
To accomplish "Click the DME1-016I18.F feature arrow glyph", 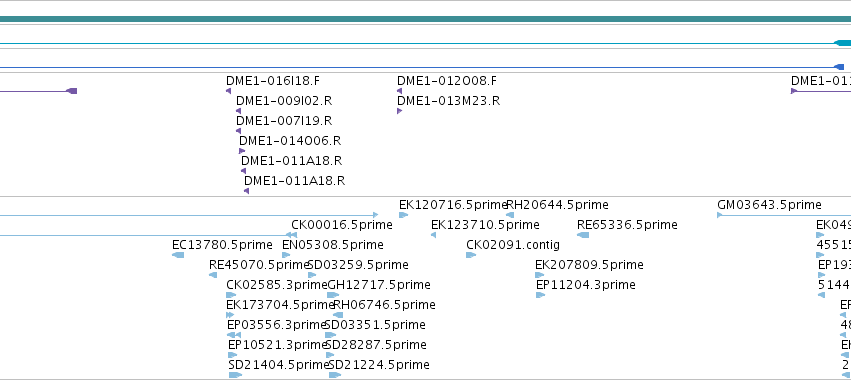I will (228, 91).
